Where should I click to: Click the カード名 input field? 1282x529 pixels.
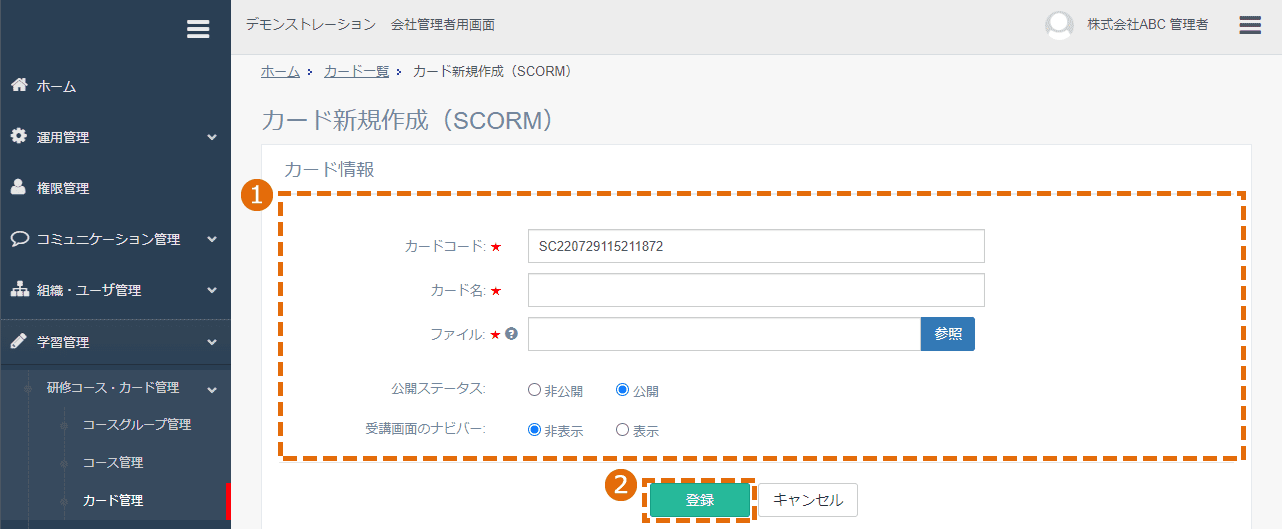point(756,290)
